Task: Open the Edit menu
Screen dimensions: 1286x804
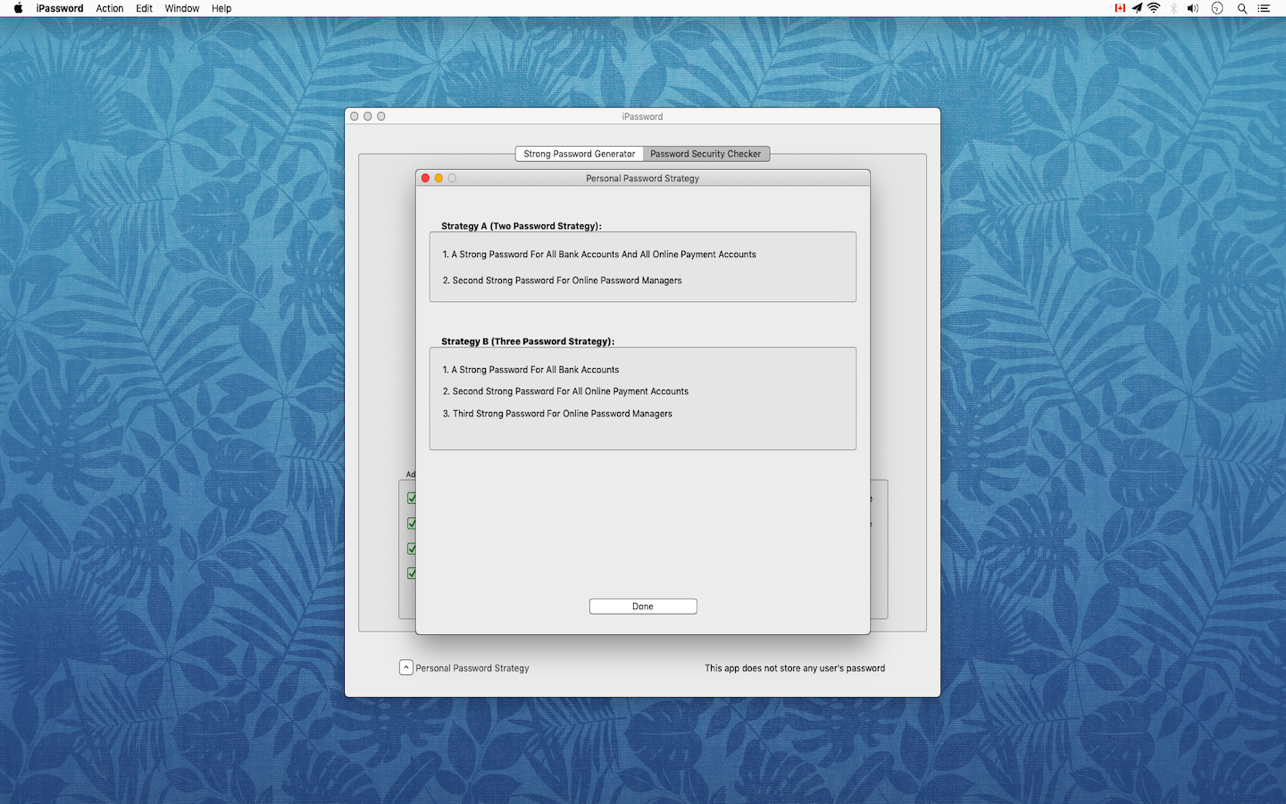Action: tap(144, 8)
